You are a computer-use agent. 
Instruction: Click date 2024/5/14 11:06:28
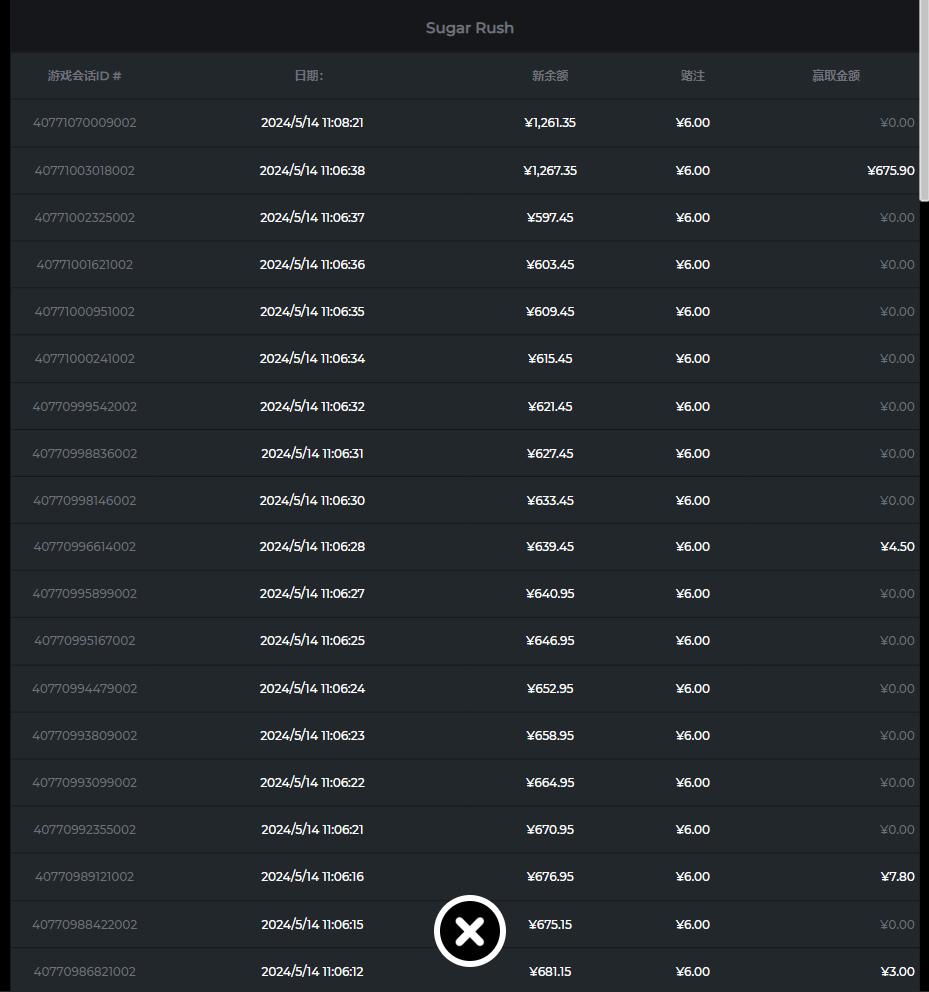point(312,547)
